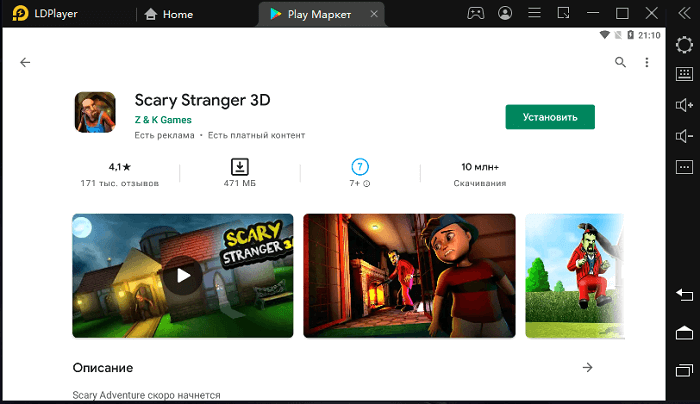Screen dimensions: 700x404
Task: Click the multi-window resize icon in title bar
Action: coord(563,13)
